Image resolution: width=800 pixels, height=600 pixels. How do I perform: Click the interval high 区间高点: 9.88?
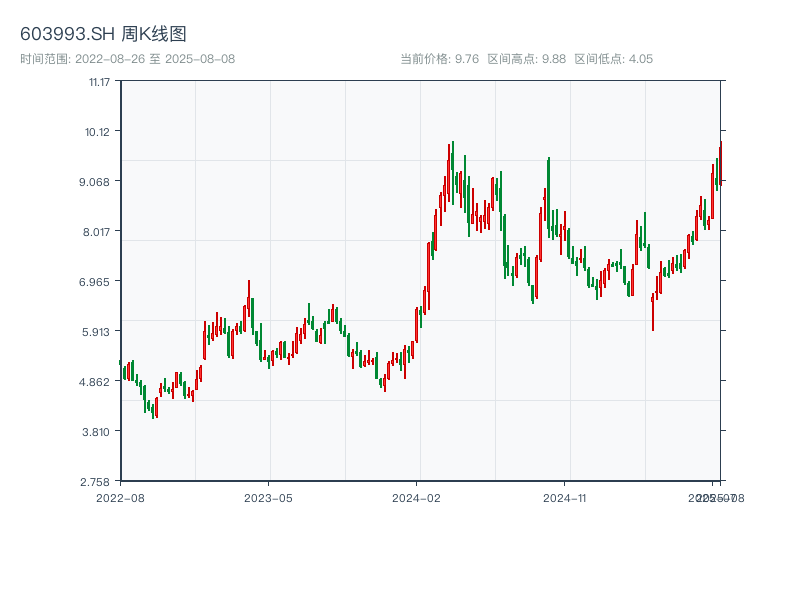pyautogui.click(x=527, y=59)
